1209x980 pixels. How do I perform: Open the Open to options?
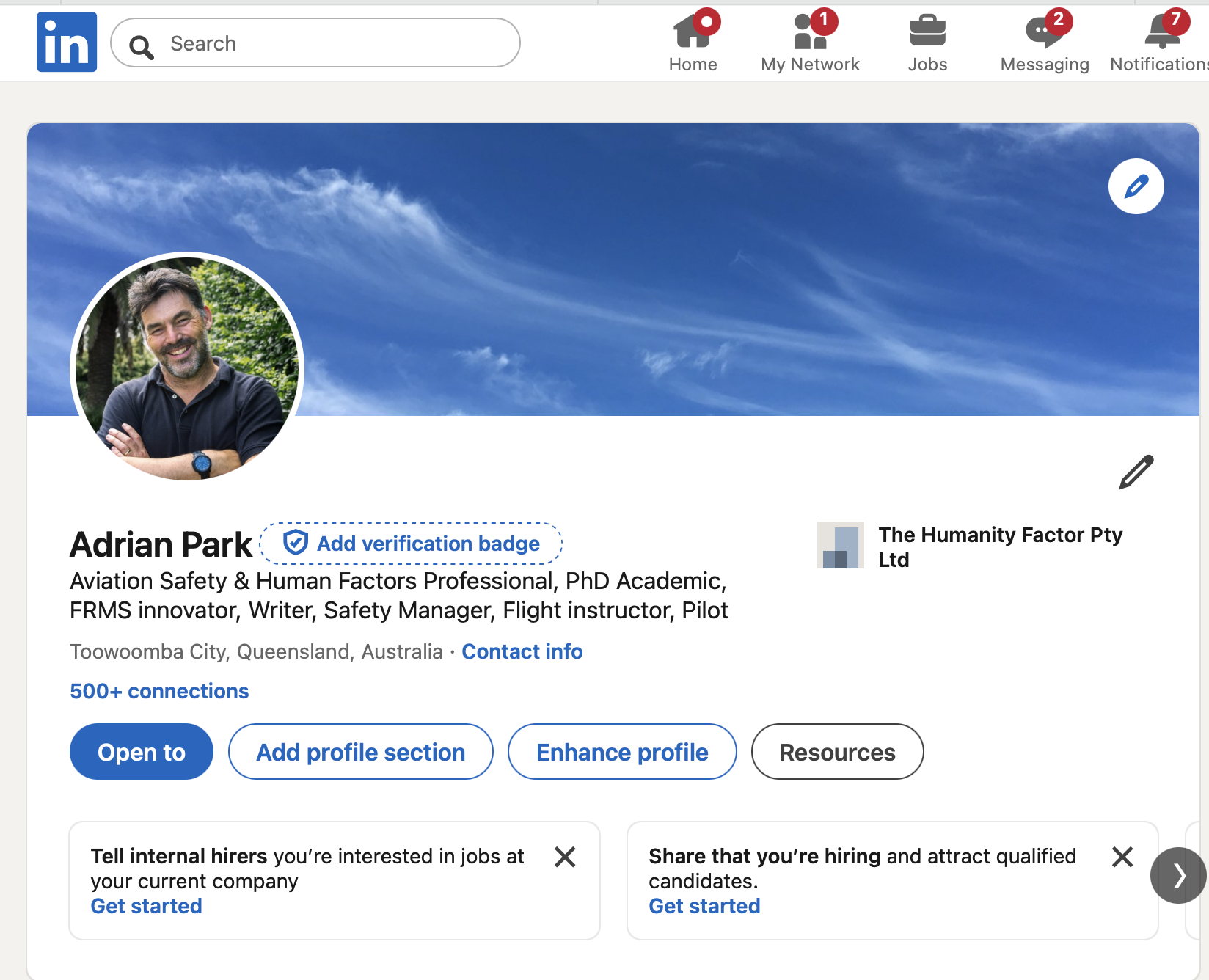pyautogui.click(x=141, y=751)
